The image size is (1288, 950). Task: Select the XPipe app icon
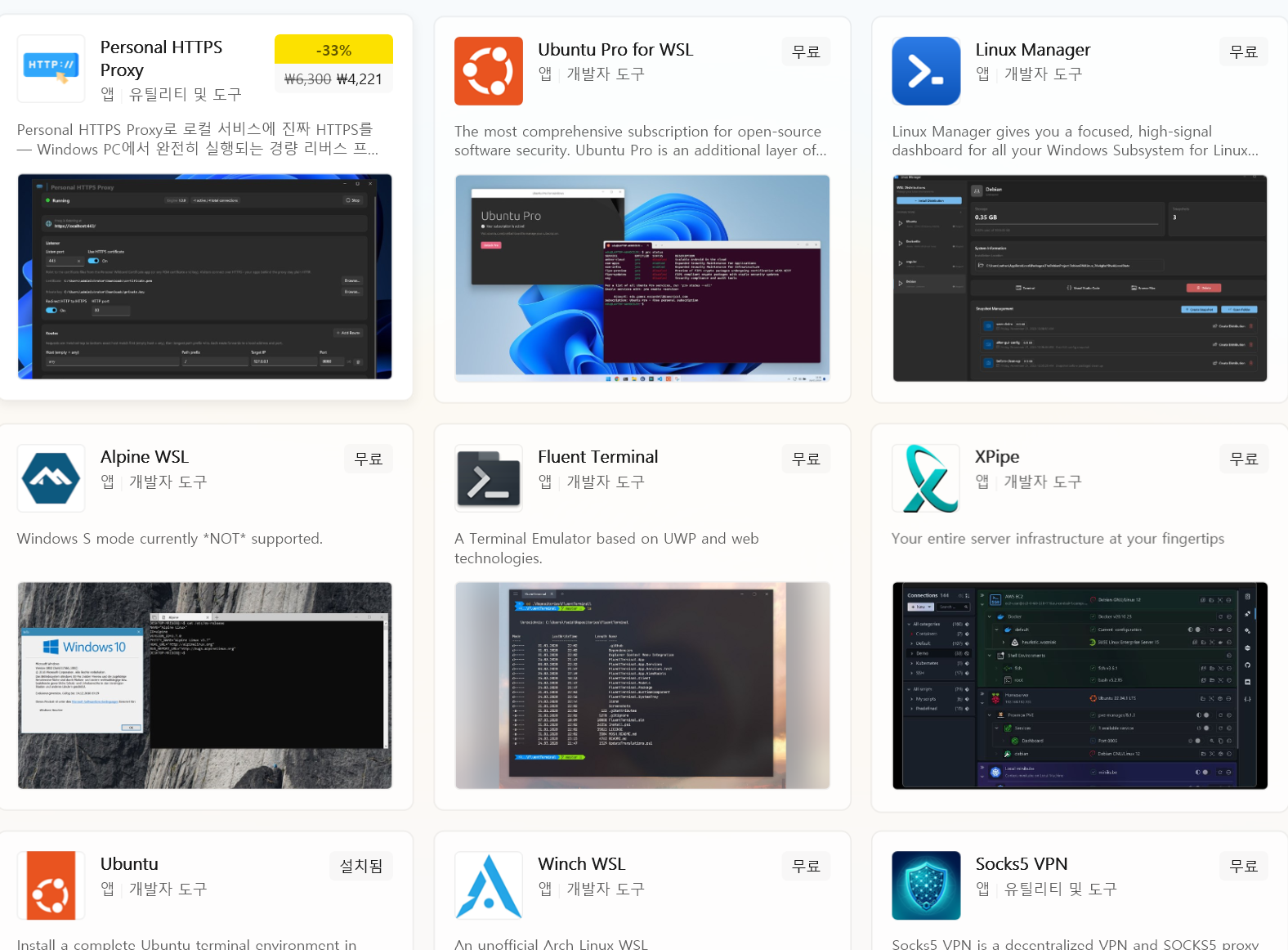(926, 478)
